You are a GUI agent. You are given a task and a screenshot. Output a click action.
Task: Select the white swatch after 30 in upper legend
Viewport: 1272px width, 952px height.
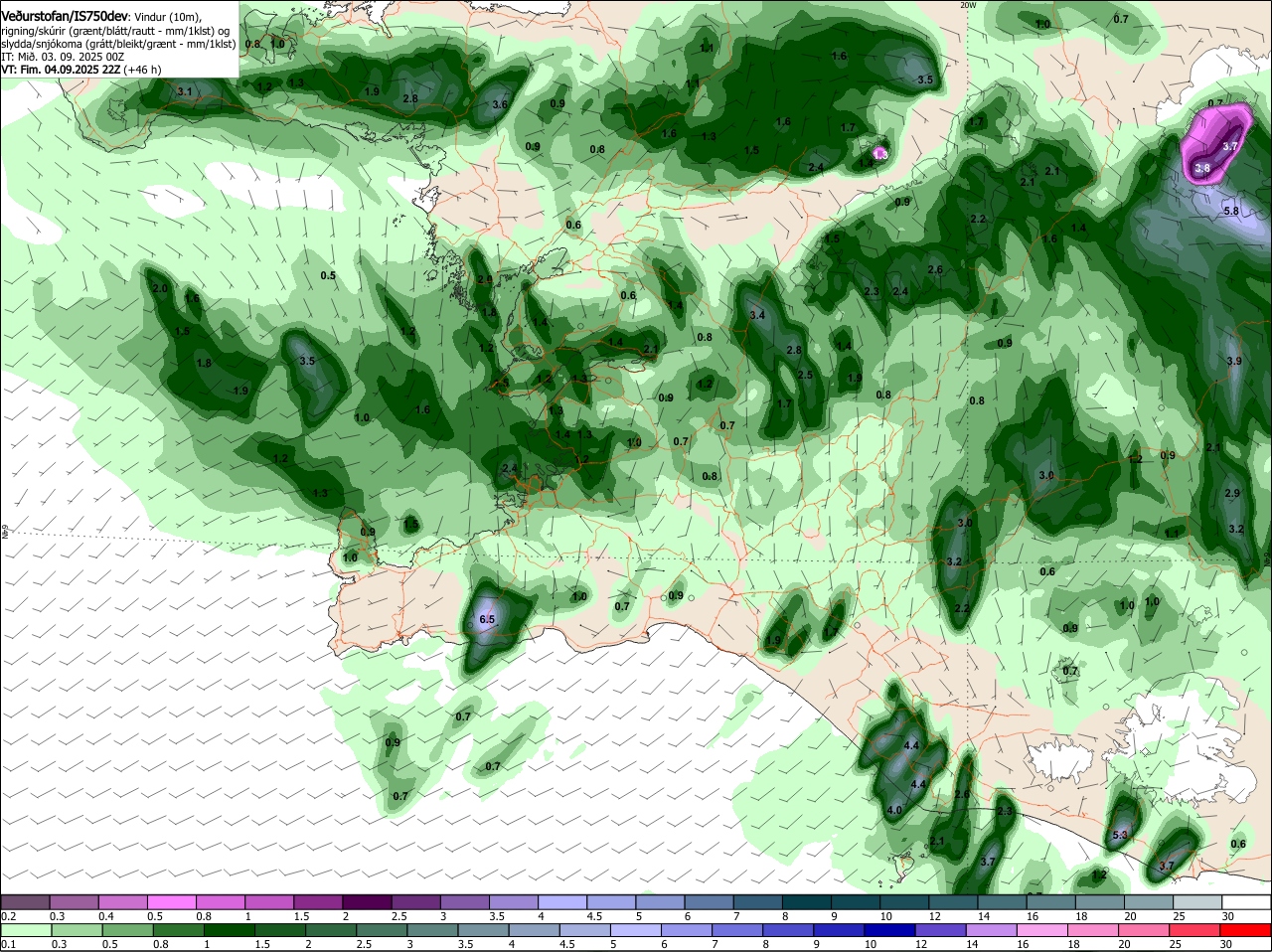click(x=1246, y=901)
